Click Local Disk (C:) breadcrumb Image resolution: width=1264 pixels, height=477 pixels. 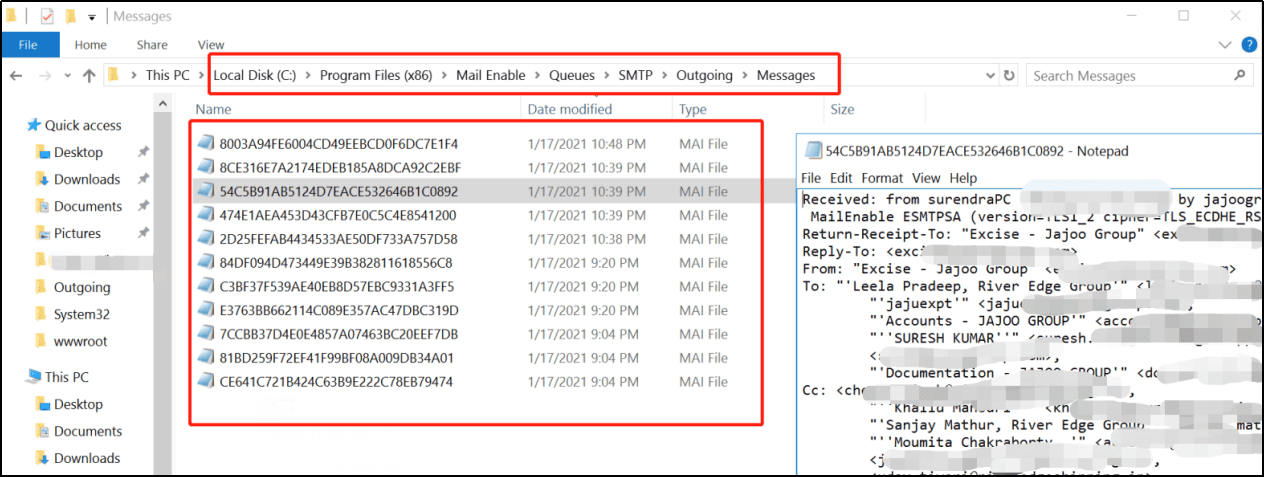pos(255,75)
